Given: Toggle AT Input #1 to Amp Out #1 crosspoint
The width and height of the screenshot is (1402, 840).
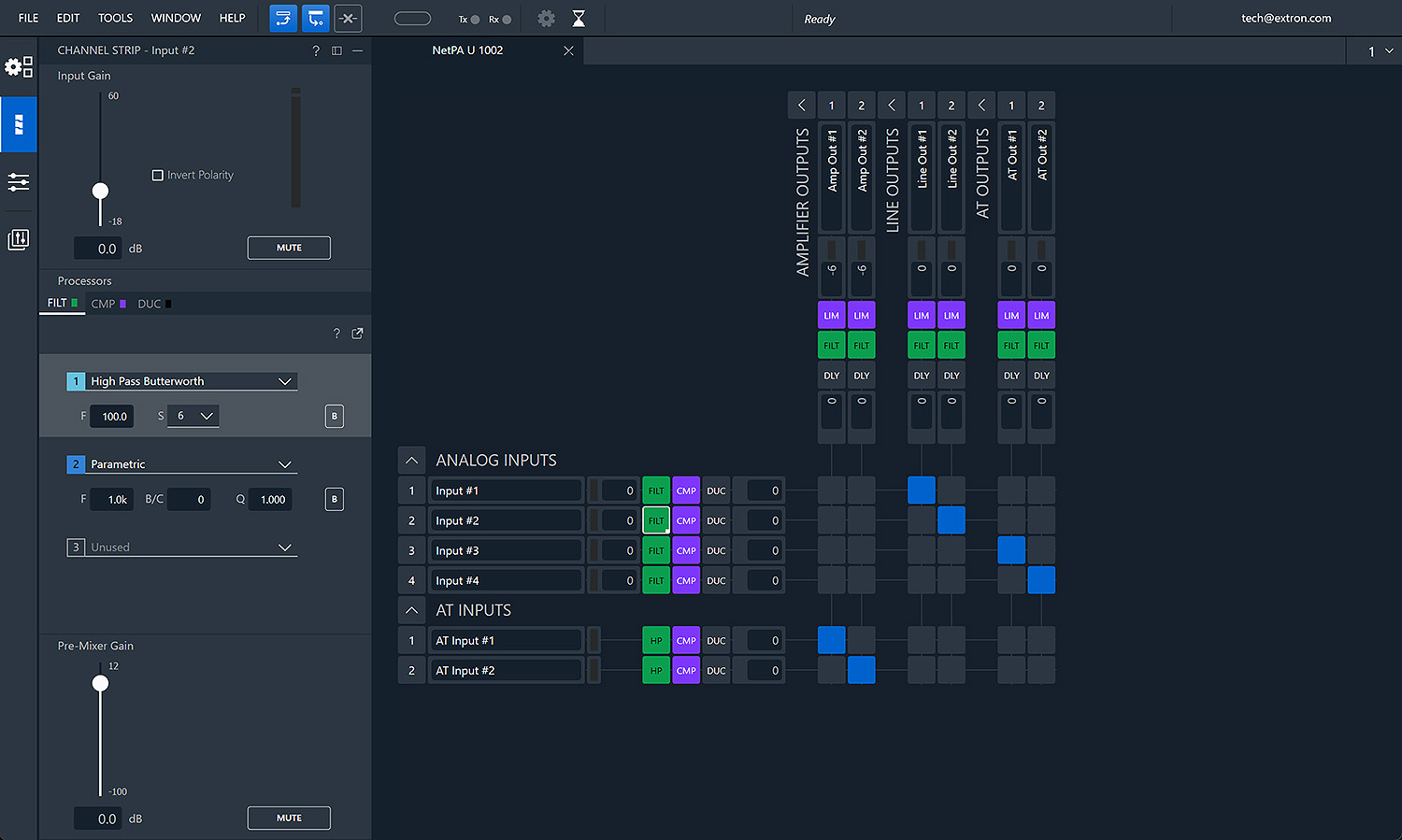Looking at the screenshot, I should pyautogui.click(x=832, y=640).
